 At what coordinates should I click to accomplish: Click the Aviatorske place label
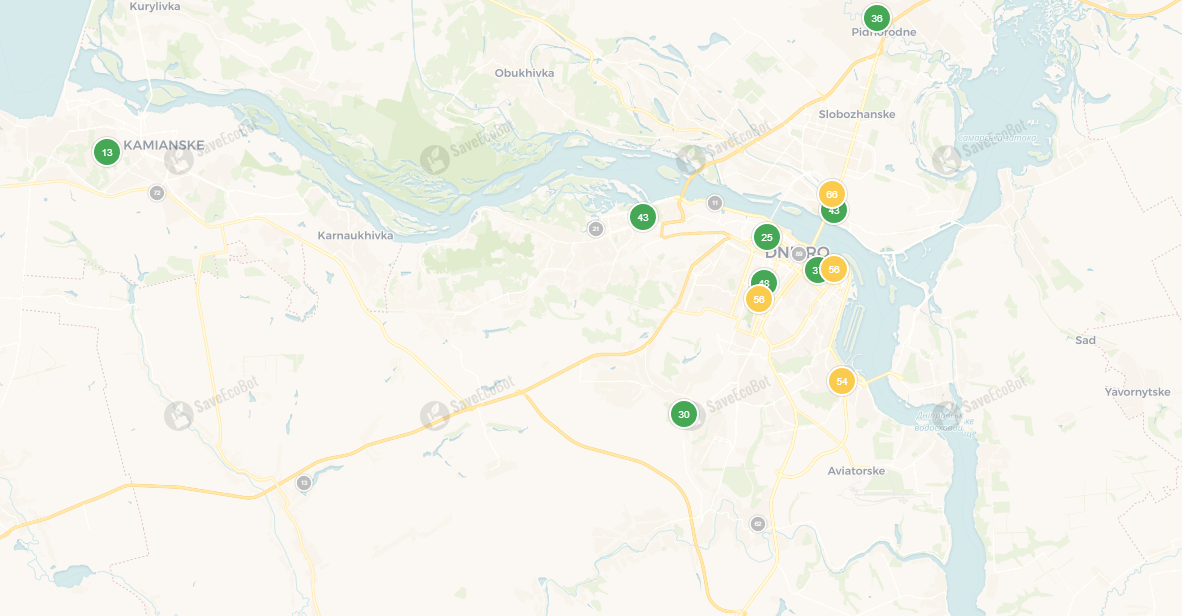coord(856,471)
